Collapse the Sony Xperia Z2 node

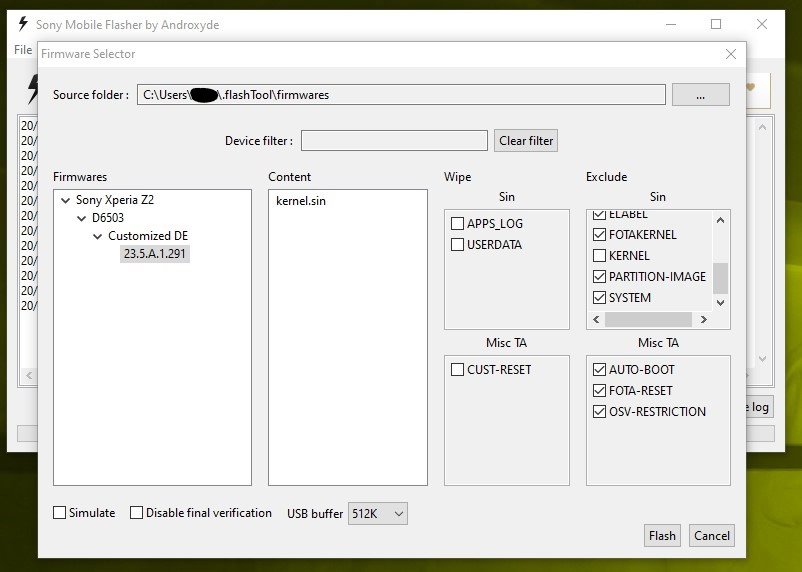point(65,200)
